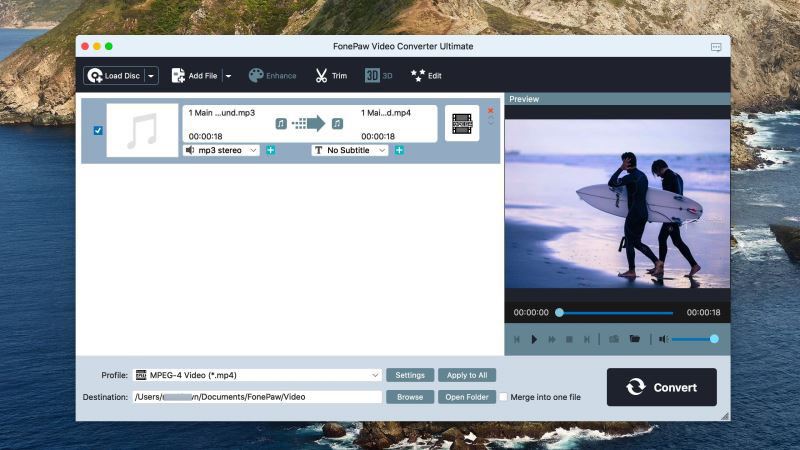Open the output format film strip icon
Screen dimensions: 800x450
point(462,123)
